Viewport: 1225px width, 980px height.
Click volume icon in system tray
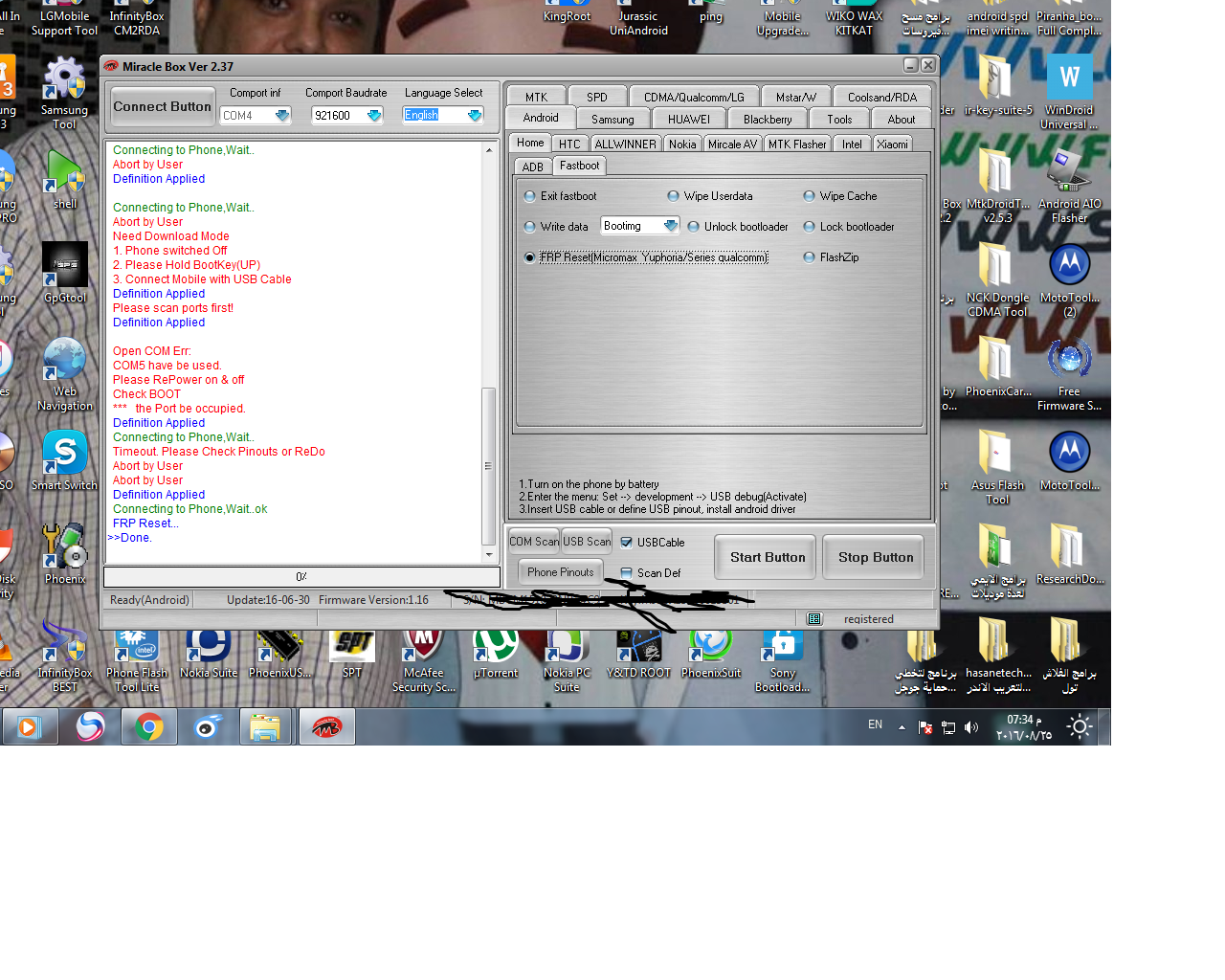971,727
